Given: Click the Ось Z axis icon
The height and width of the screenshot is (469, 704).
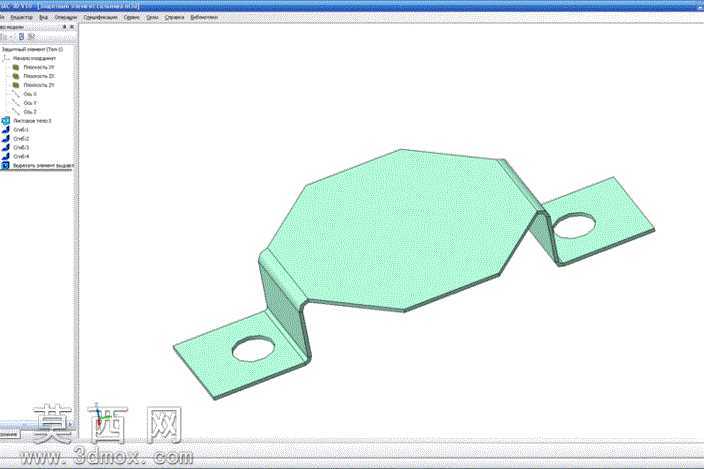Looking at the screenshot, I should (16, 111).
